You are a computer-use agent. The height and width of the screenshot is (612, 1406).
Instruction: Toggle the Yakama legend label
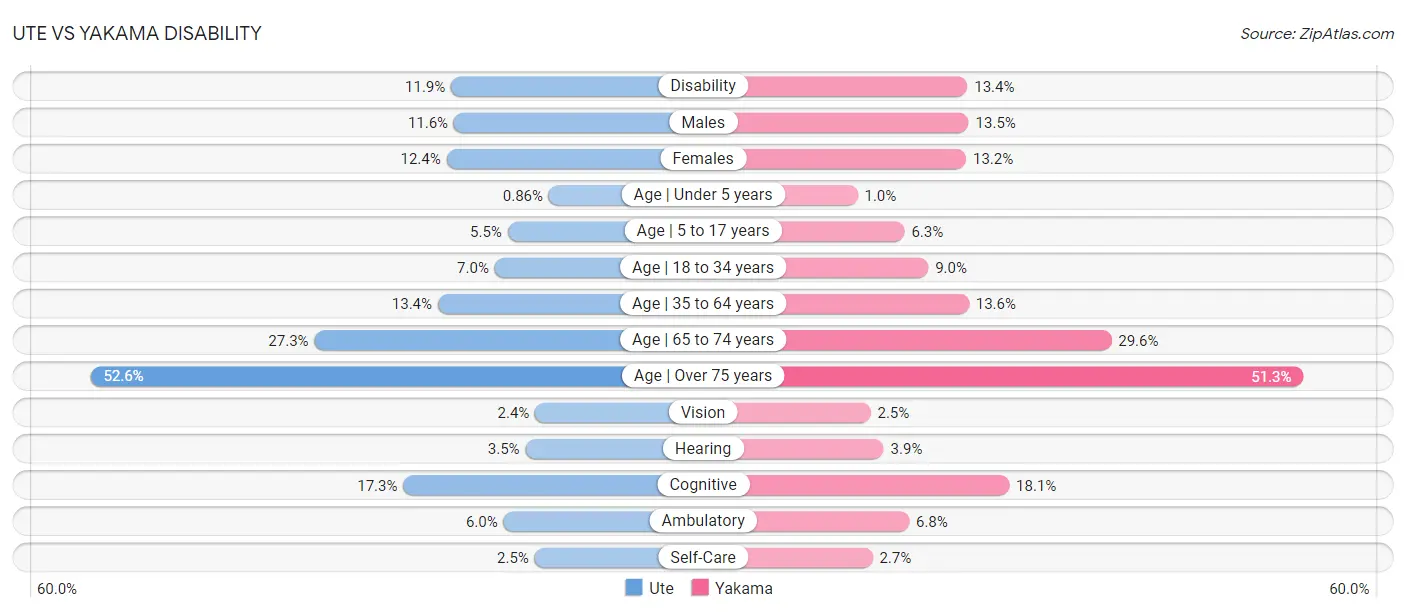[744, 588]
